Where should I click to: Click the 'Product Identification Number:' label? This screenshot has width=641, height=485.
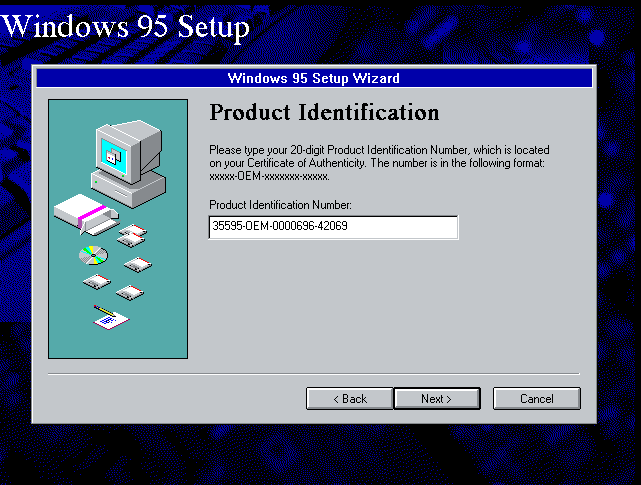[280, 204]
